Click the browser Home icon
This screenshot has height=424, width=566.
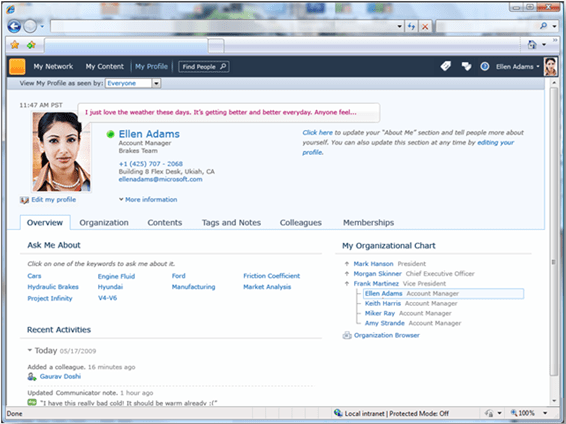tap(532, 45)
